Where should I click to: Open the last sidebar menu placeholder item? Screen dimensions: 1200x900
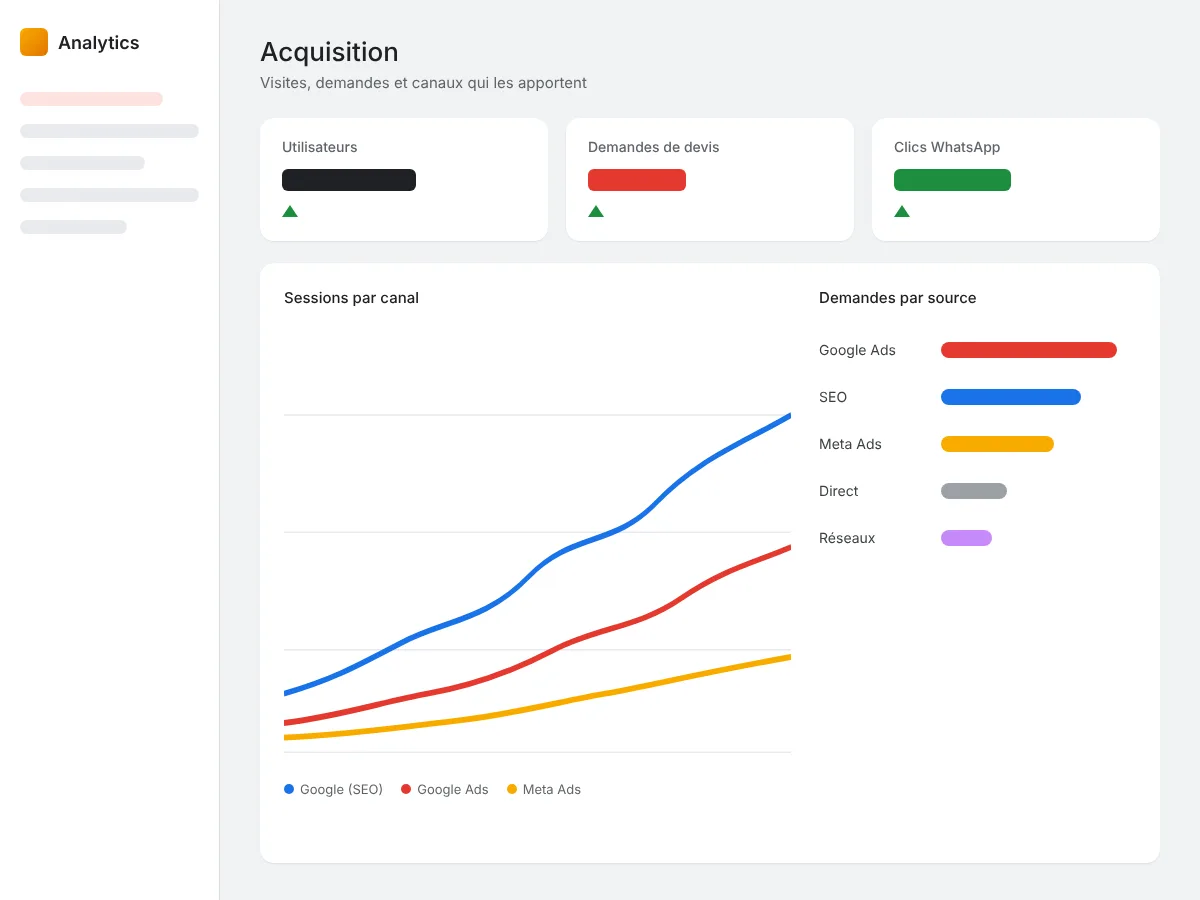(x=73, y=227)
